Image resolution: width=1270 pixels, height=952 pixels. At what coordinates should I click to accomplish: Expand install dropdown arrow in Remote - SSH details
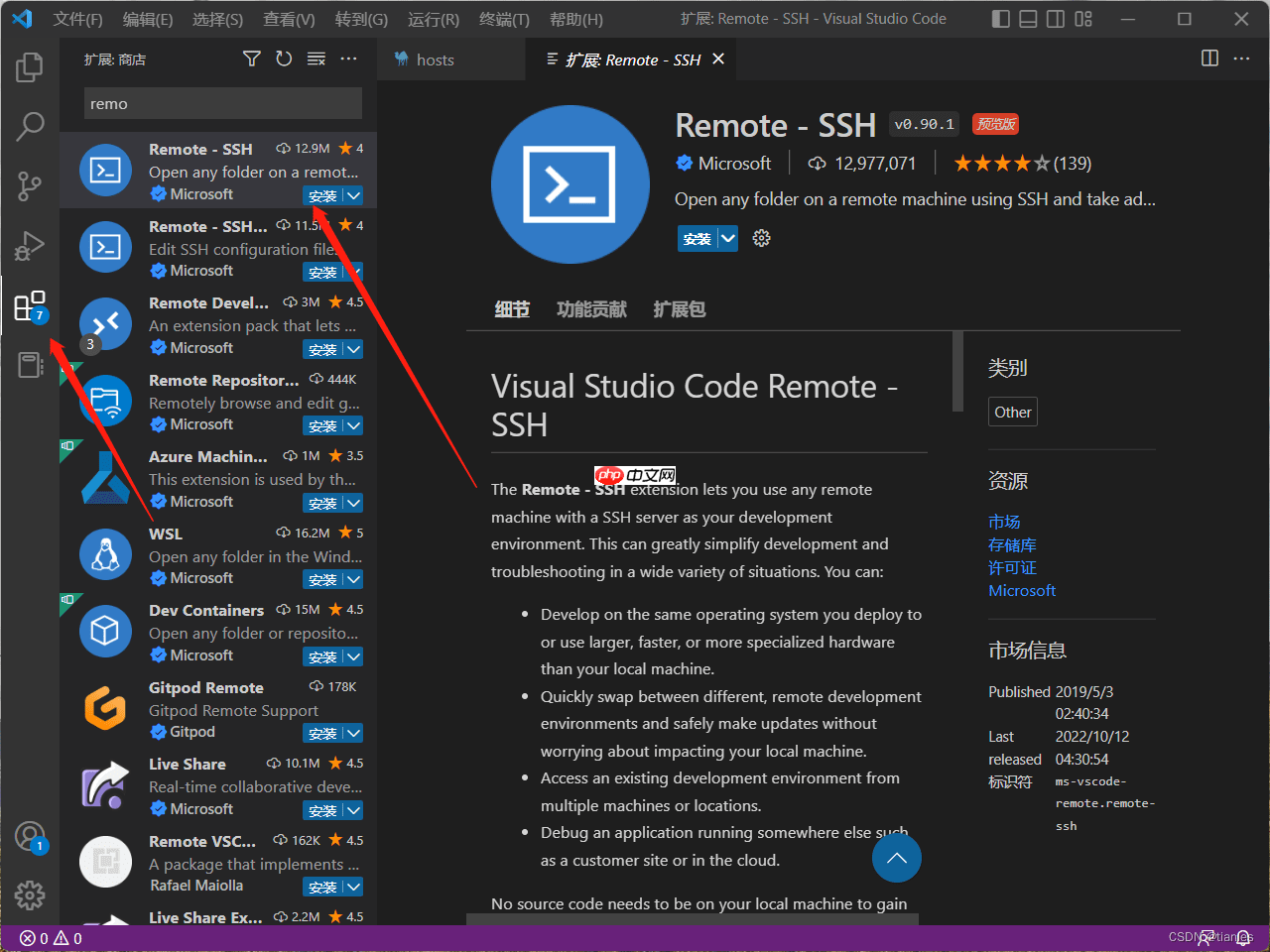coord(728,238)
